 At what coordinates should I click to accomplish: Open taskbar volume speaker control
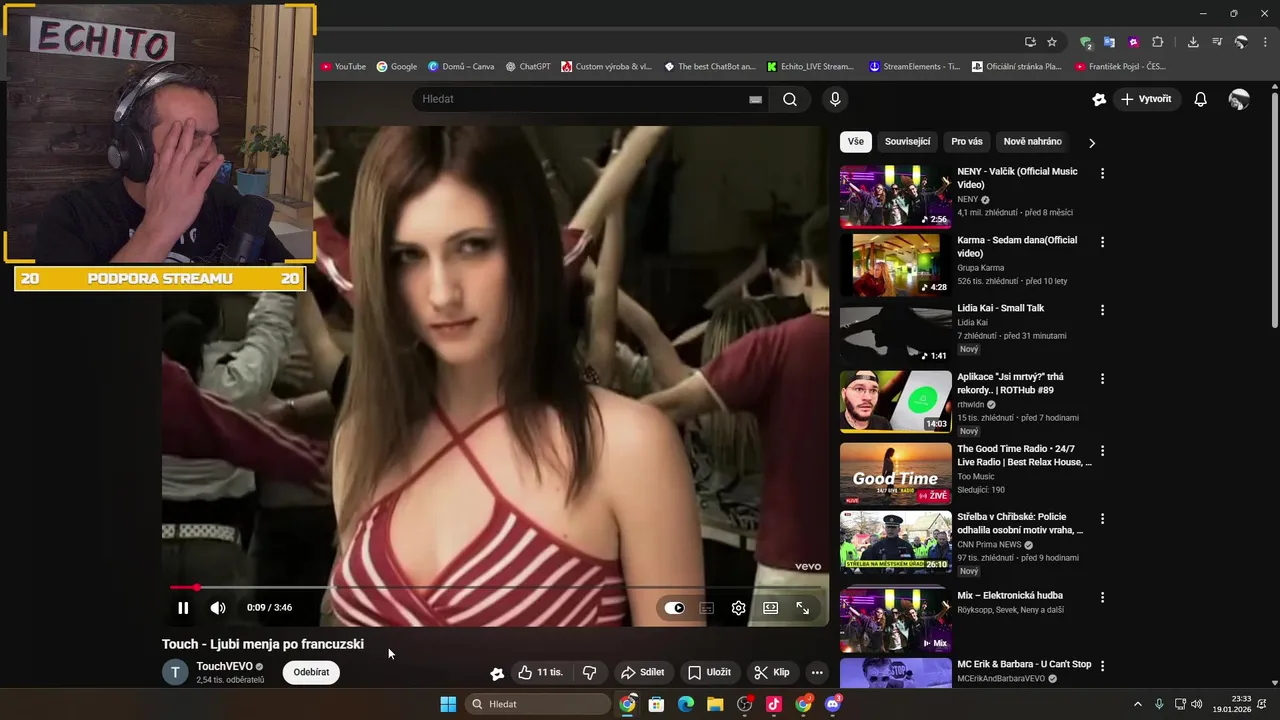point(1196,704)
